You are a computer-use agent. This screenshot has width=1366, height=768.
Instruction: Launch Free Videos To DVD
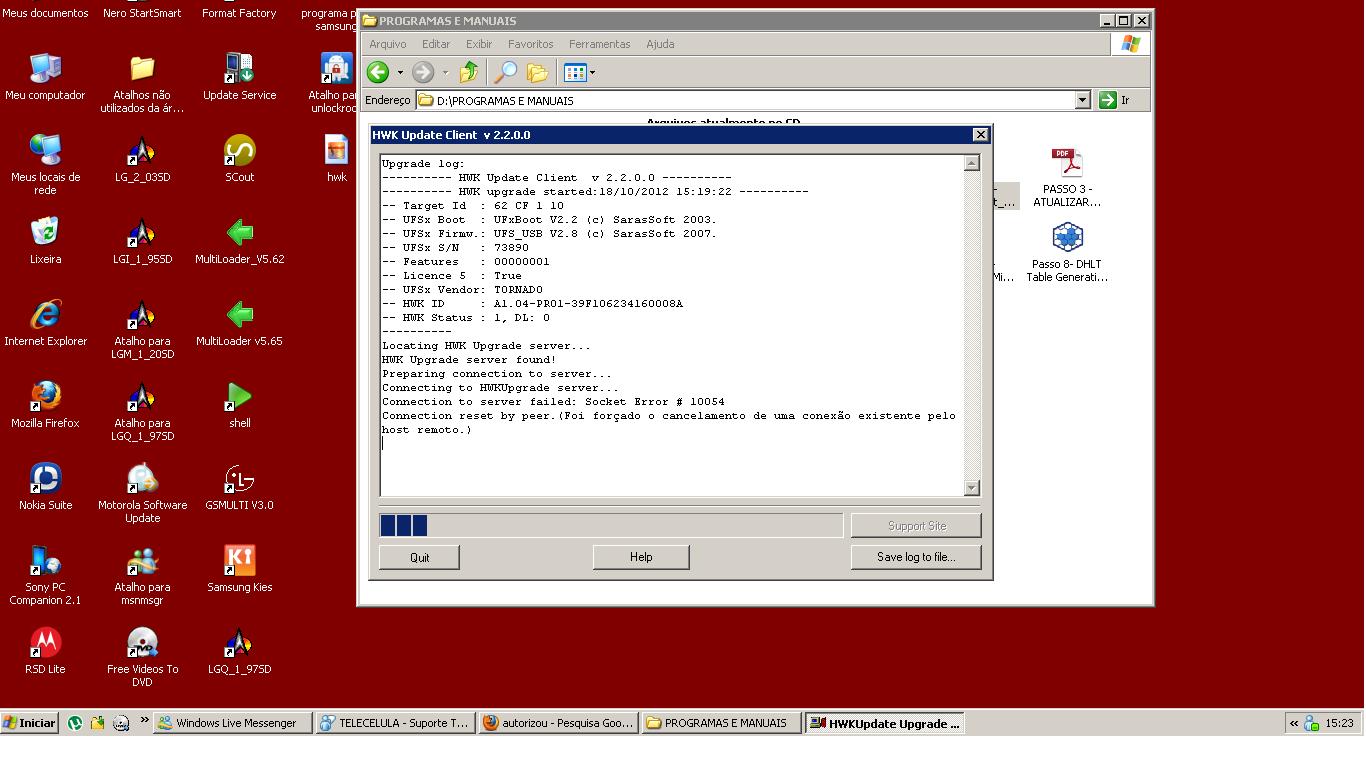coord(142,657)
